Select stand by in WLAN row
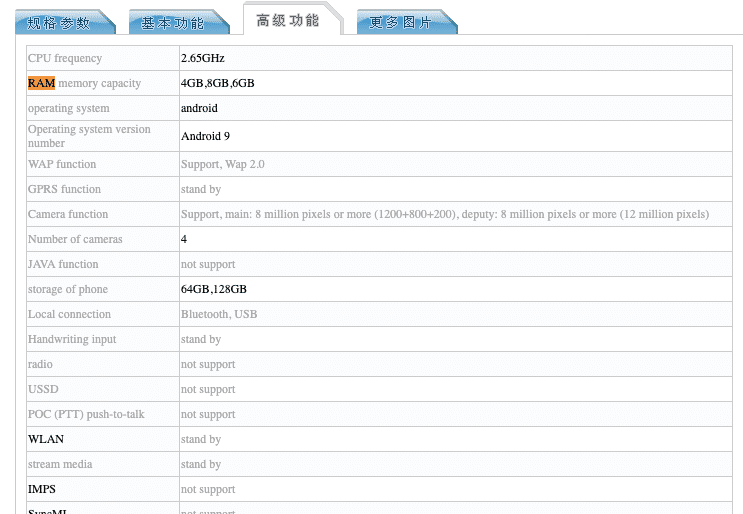Image resolution: width=743 pixels, height=514 pixels. point(201,440)
